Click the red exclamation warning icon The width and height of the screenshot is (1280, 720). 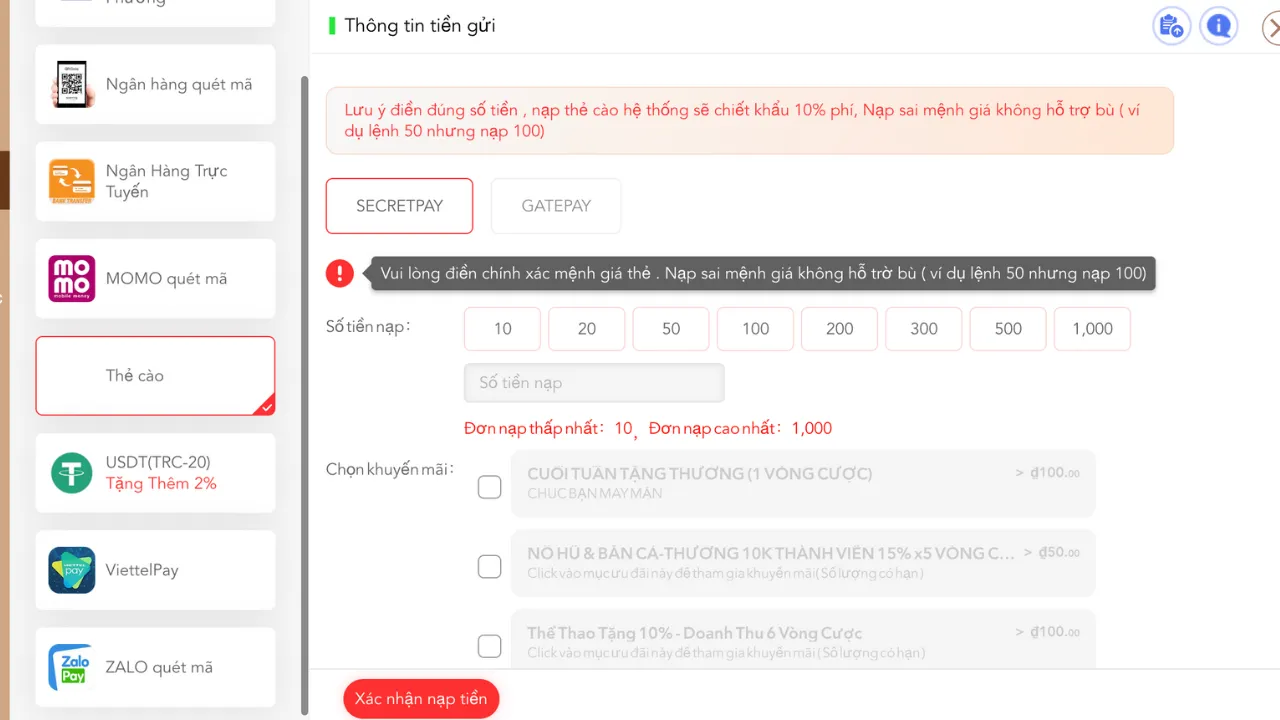[x=340, y=273]
